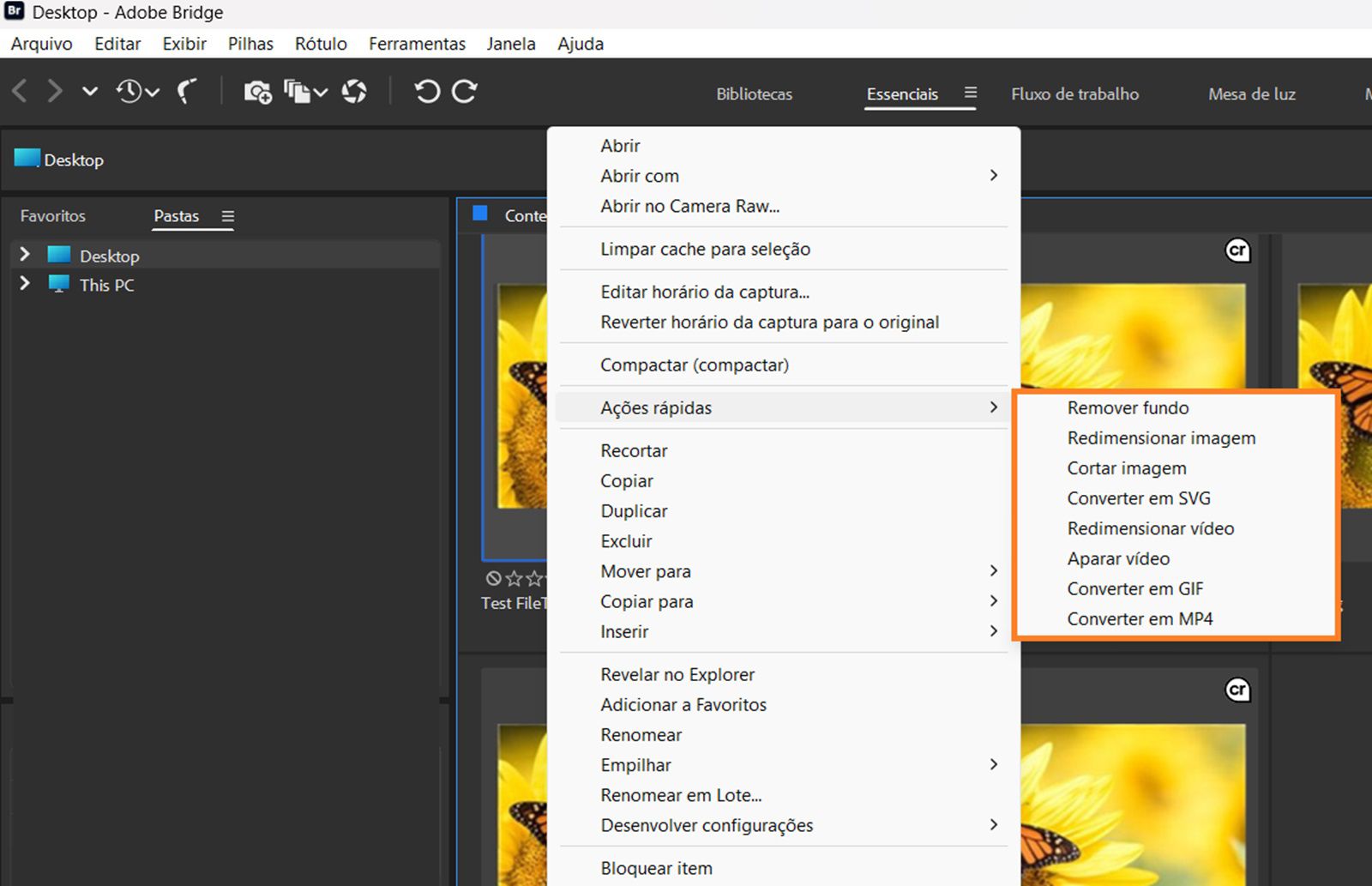Select the Essenciais workspace
Screen dimensions: 1372x886
click(902, 94)
